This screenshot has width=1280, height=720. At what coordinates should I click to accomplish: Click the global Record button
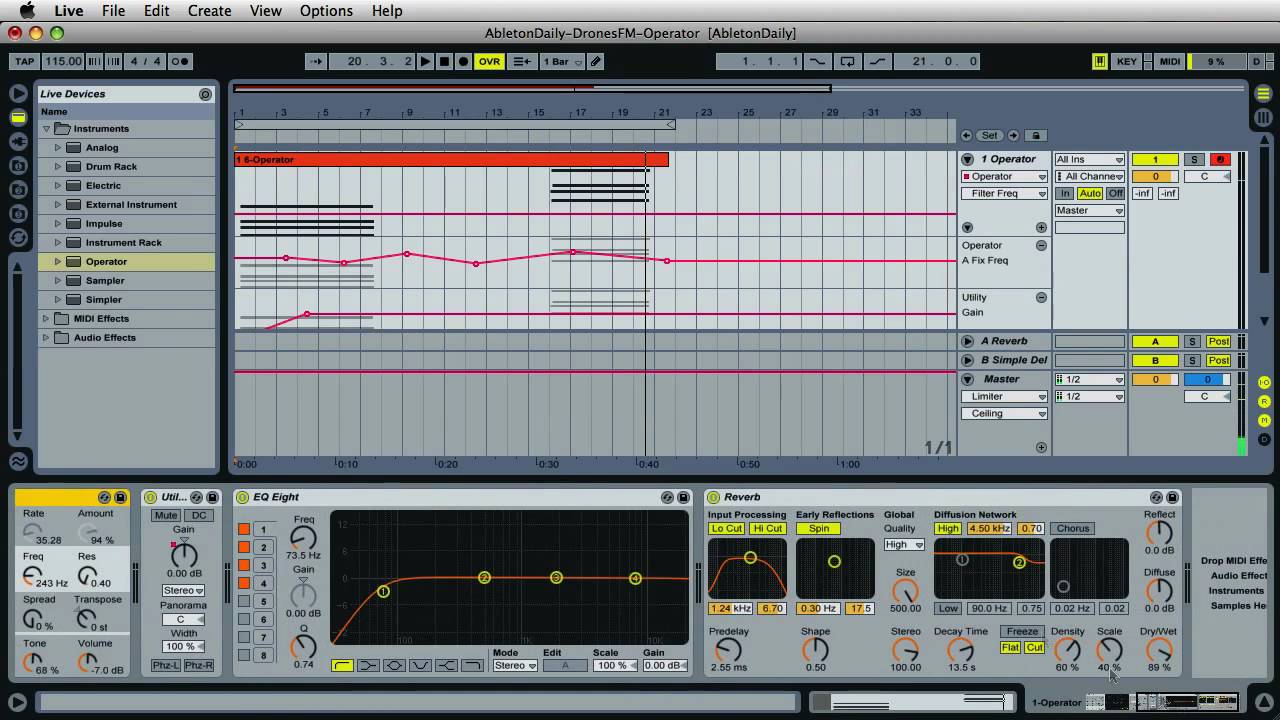[x=463, y=61]
